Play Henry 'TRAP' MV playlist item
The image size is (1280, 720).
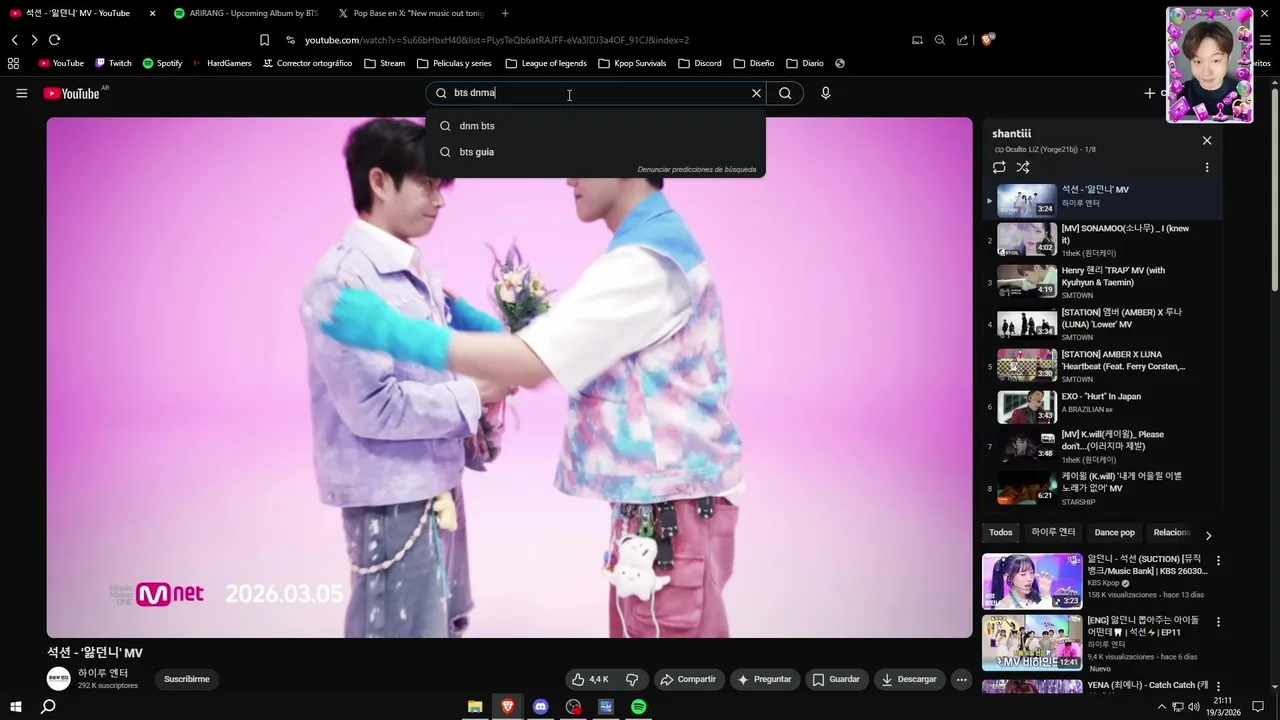(x=1102, y=282)
